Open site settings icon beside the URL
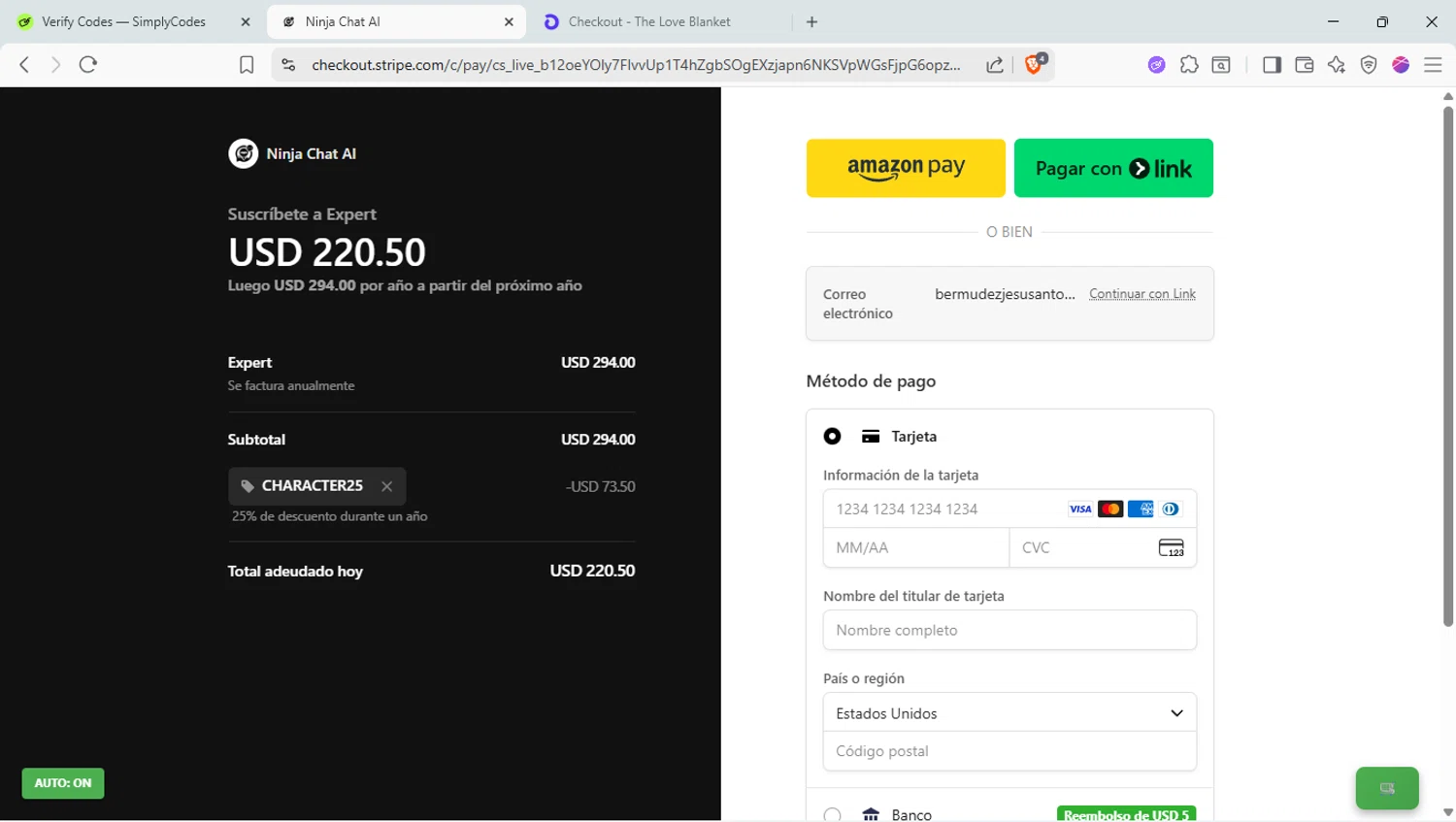This screenshot has height=822, width=1456. click(x=288, y=65)
